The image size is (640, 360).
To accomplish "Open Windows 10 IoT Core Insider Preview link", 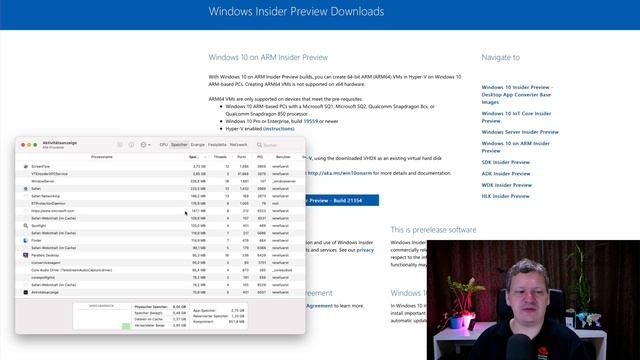I will point(516,117).
